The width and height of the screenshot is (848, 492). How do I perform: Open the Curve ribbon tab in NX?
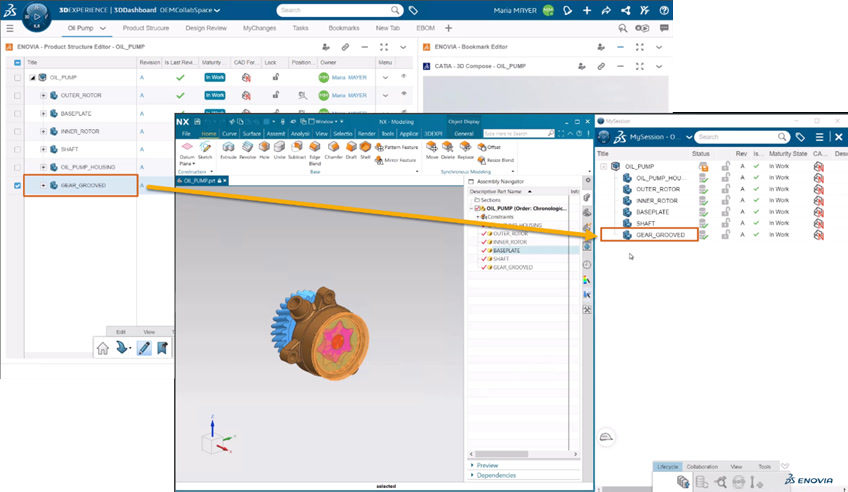pyautogui.click(x=229, y=134)
